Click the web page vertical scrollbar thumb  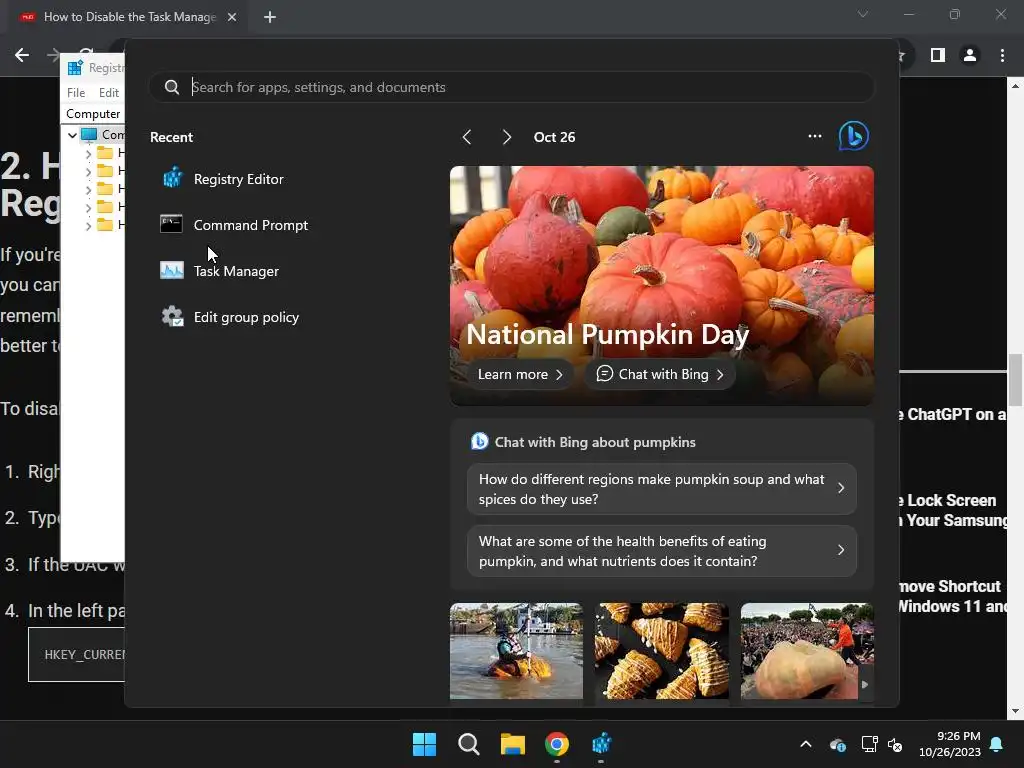[x=1016, y=380]
